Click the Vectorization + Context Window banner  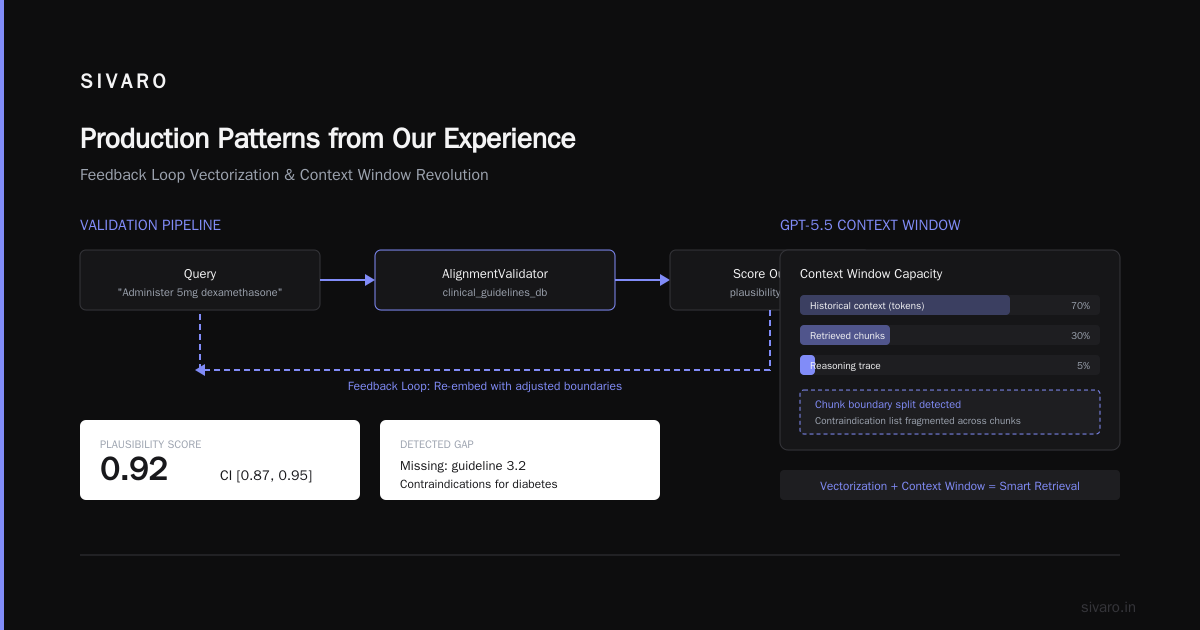tap(950, 485)
